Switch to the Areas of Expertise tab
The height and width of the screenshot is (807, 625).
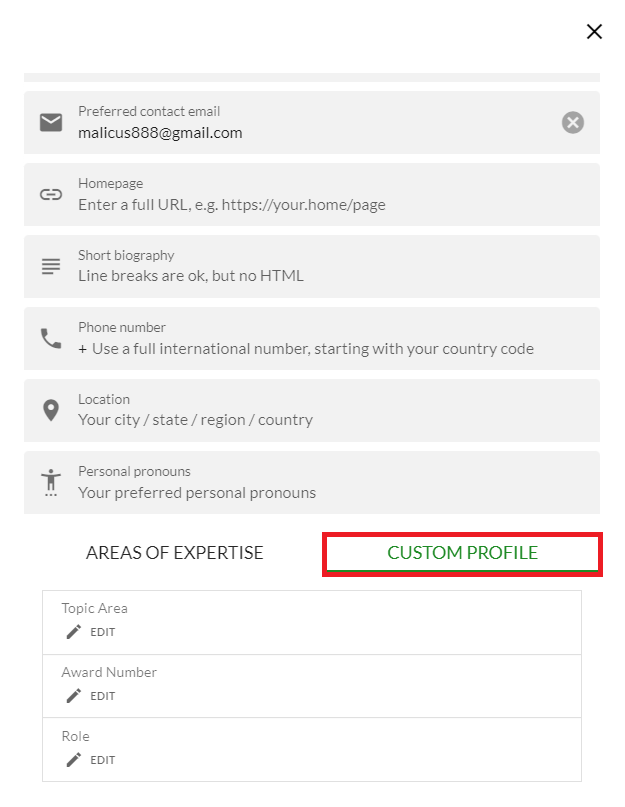[x=175, y=553]
